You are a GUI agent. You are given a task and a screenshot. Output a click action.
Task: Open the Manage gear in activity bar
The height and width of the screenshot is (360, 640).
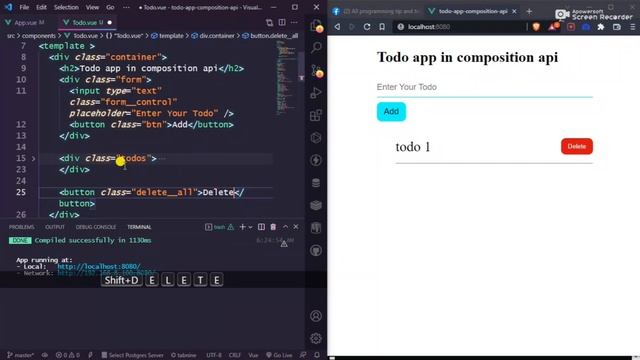316,338
